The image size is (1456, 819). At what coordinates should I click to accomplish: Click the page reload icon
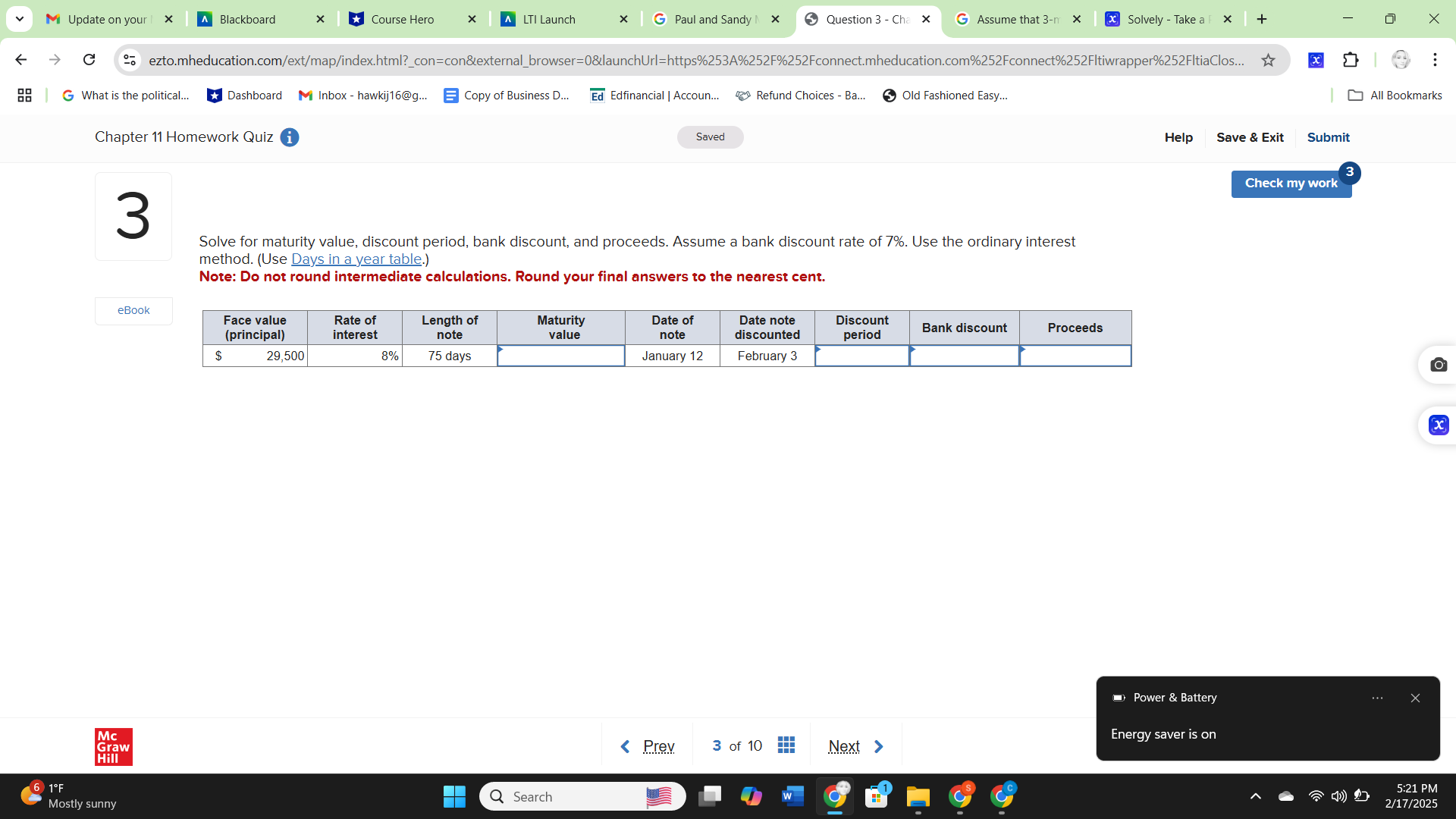pyautogui.click(x=89, y=60)
